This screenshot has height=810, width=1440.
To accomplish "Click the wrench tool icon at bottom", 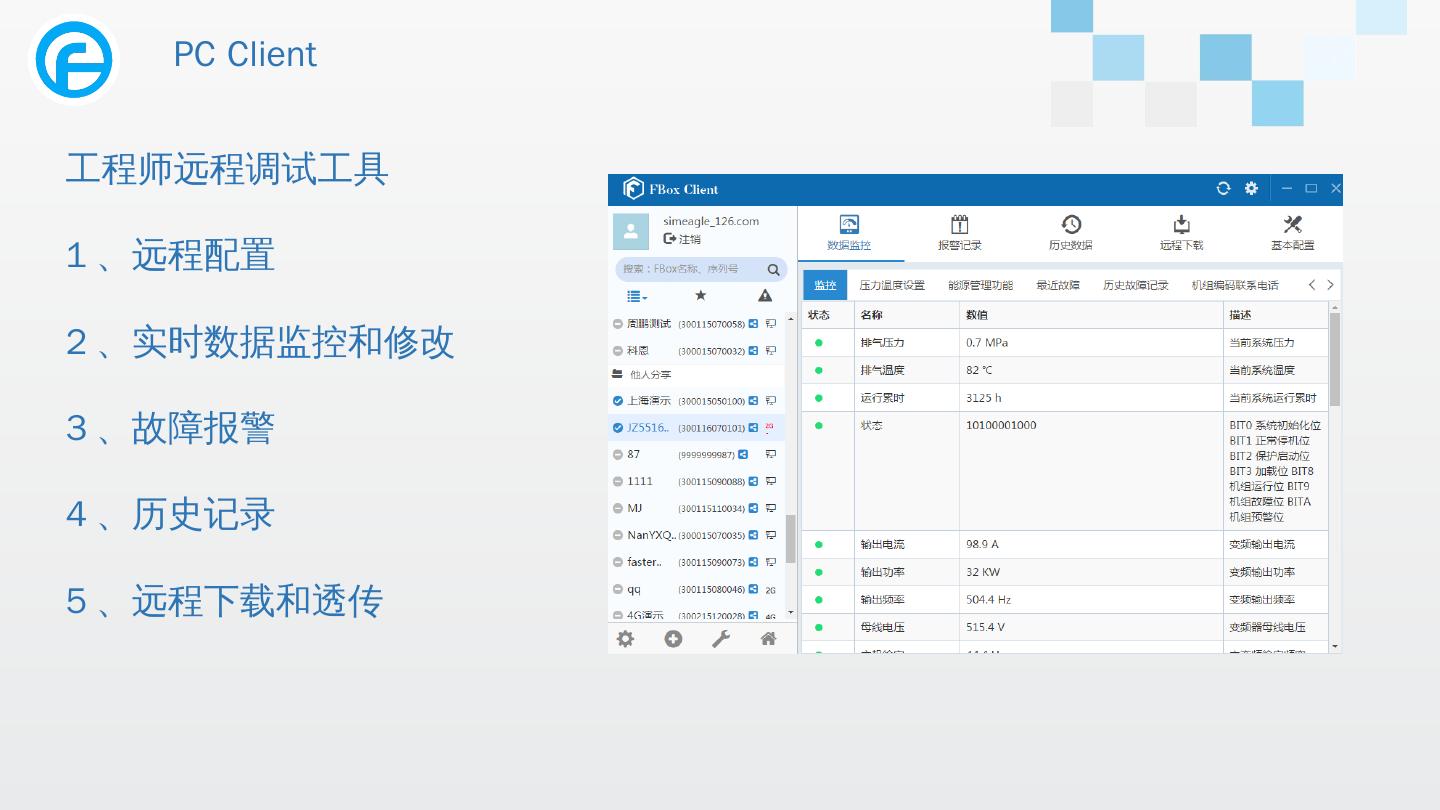I will [x=720, y=639].
